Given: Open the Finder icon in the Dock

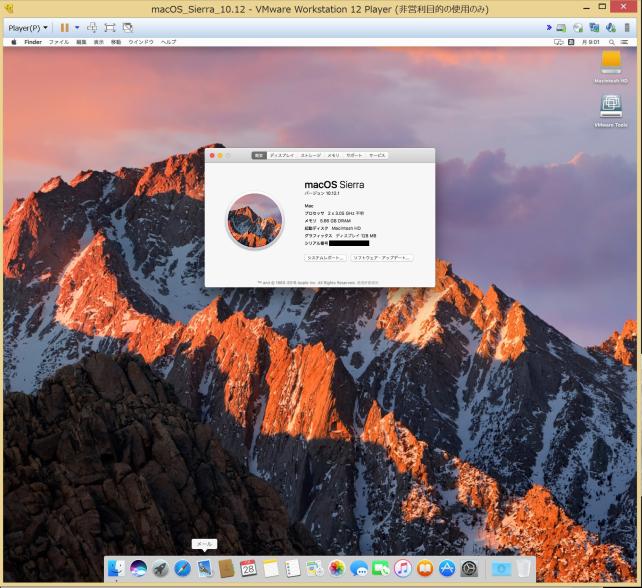Looking at the screenshot, I should pos(117,568).
